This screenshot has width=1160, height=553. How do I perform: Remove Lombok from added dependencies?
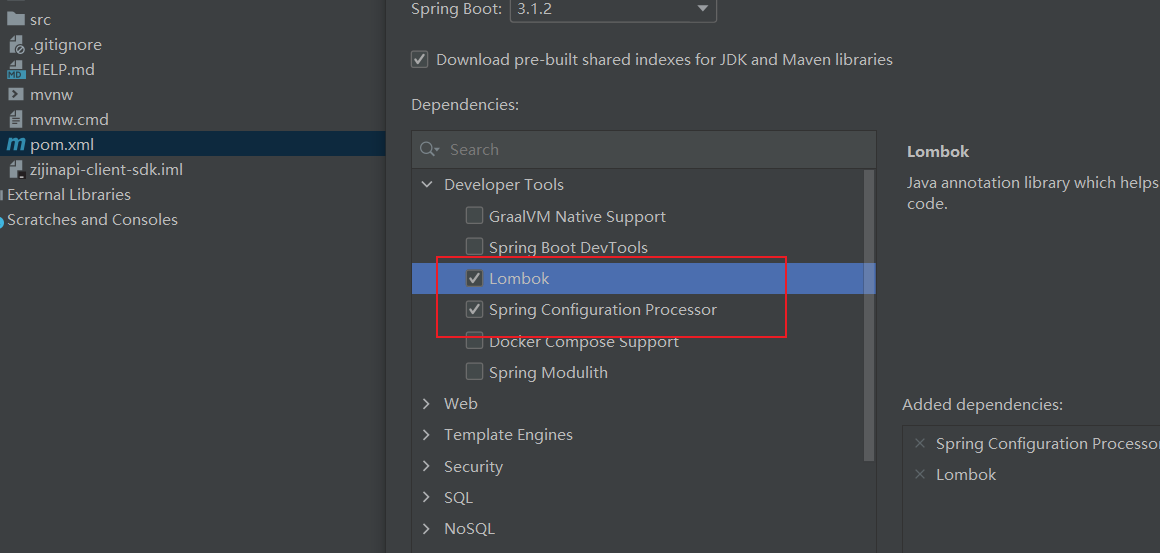click(x=920, y=475)
